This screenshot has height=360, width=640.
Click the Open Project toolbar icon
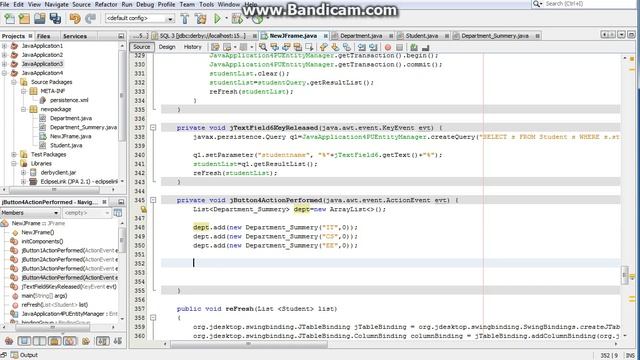pos(40,18)
